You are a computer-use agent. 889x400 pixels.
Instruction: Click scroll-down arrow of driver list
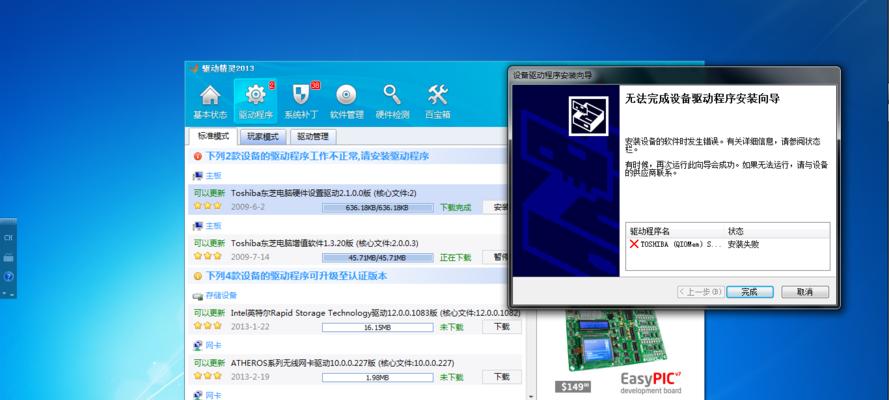531,396
